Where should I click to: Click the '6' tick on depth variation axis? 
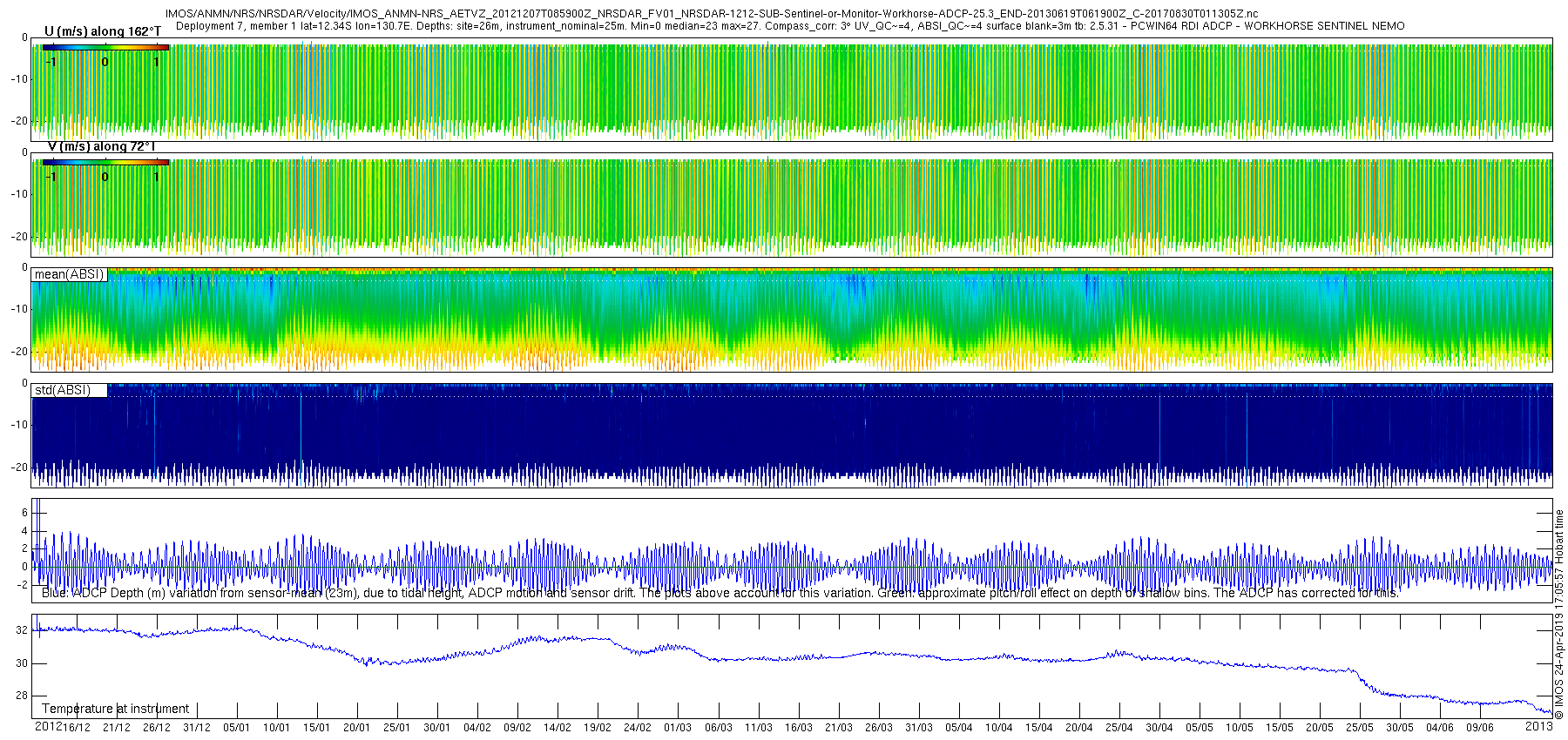pos(24,513)
